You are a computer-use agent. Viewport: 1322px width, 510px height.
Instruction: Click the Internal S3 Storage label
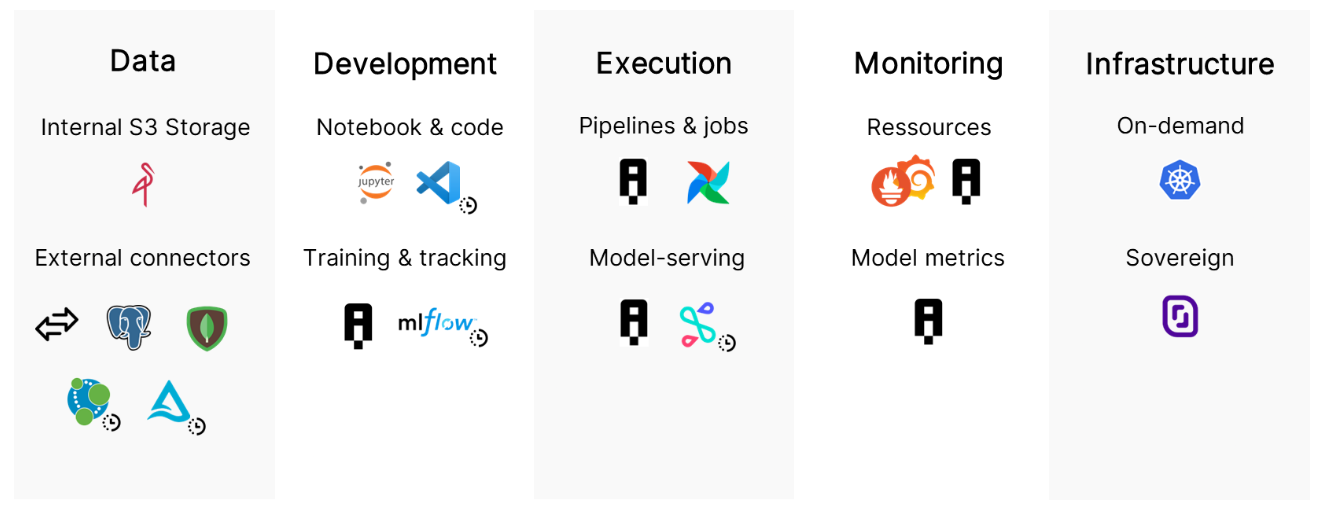tap(145, 127)
